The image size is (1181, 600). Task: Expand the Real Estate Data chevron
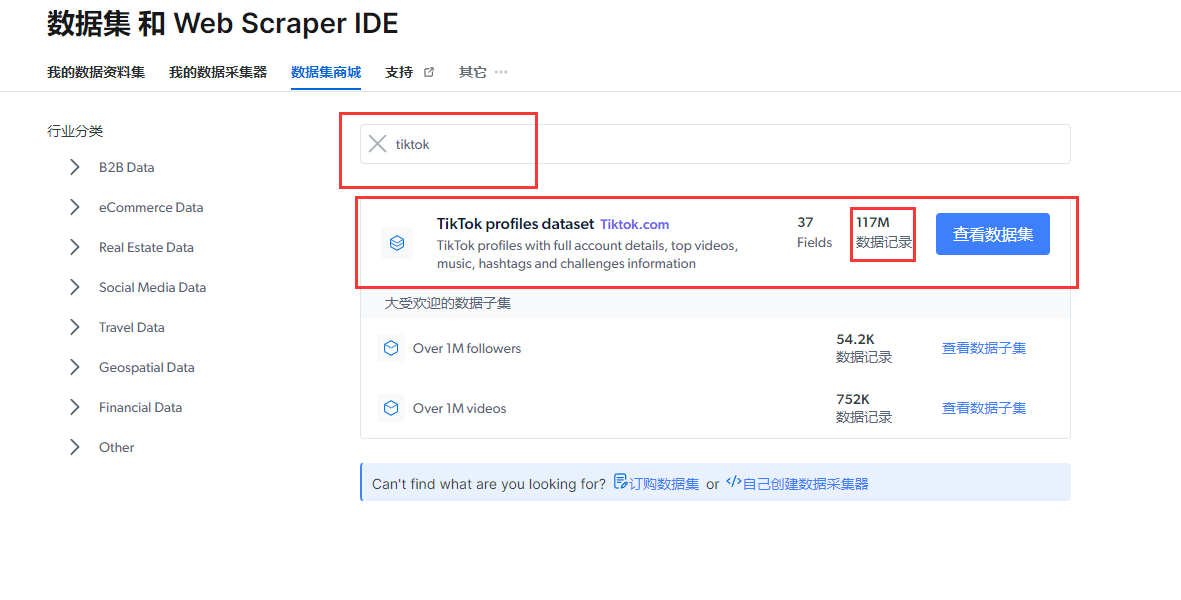(75, 247)
